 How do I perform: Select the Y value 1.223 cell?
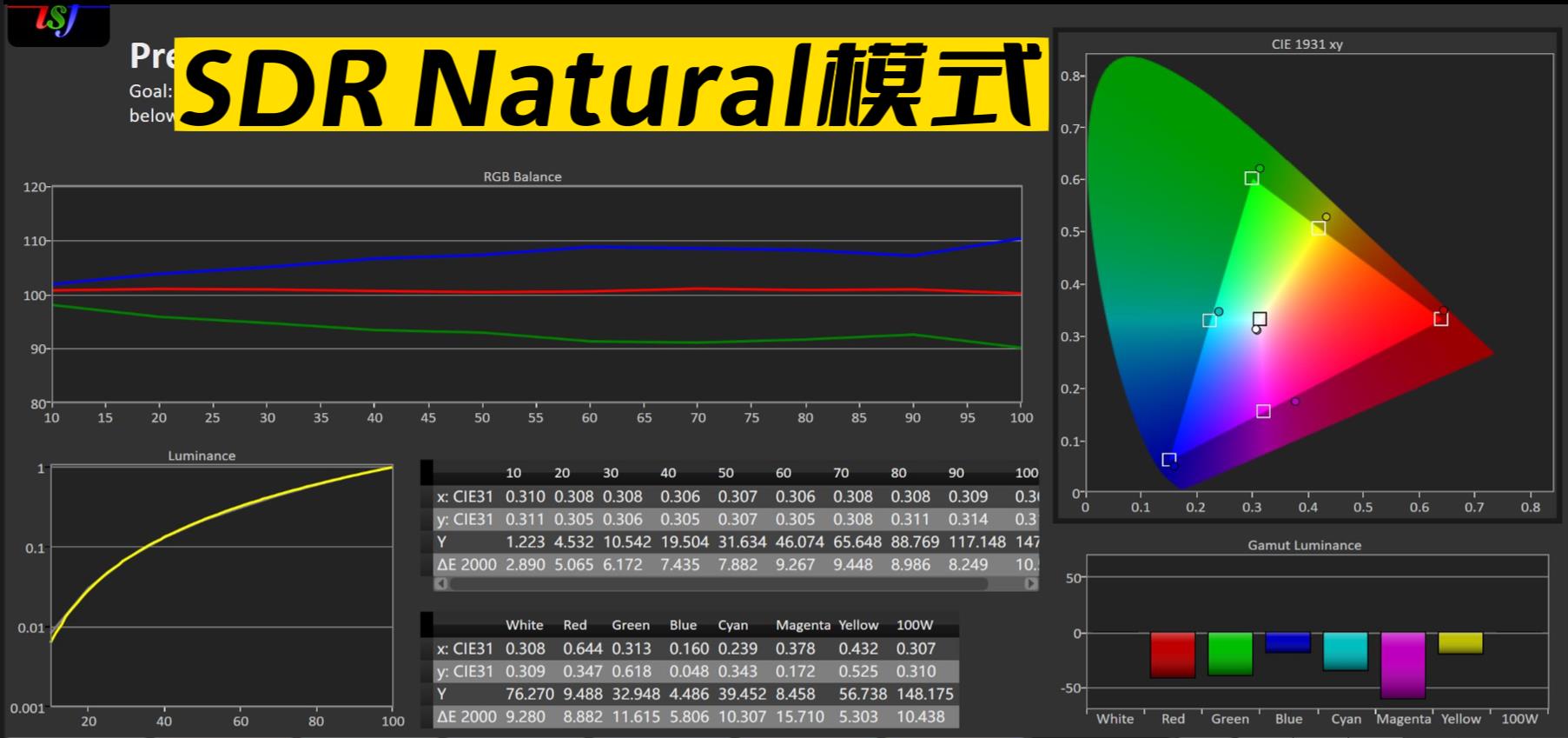point(525,542)
